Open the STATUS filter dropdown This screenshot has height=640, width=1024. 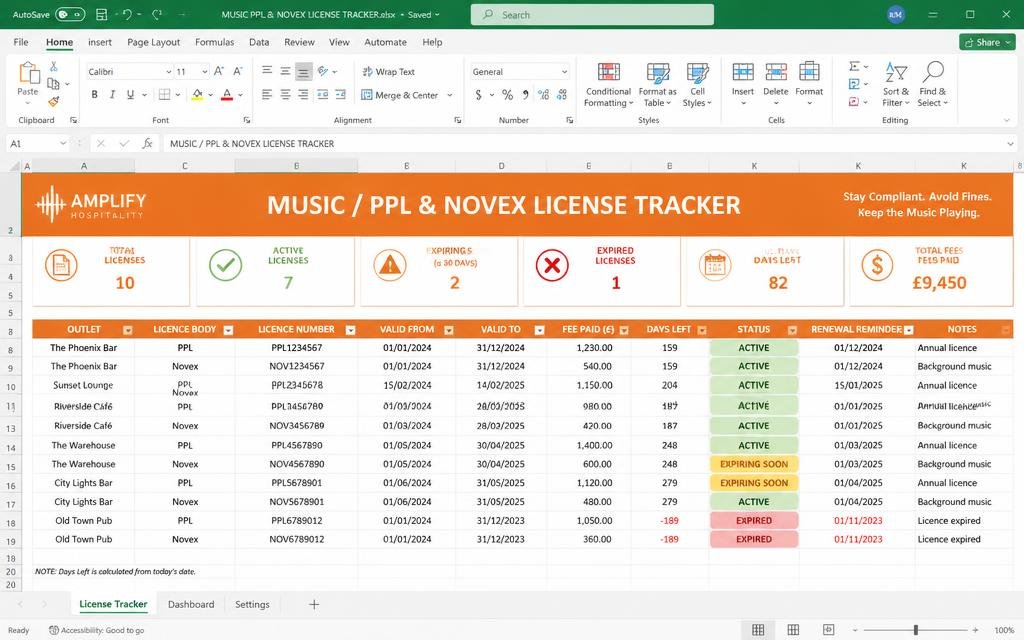click(x=792, y=330)
